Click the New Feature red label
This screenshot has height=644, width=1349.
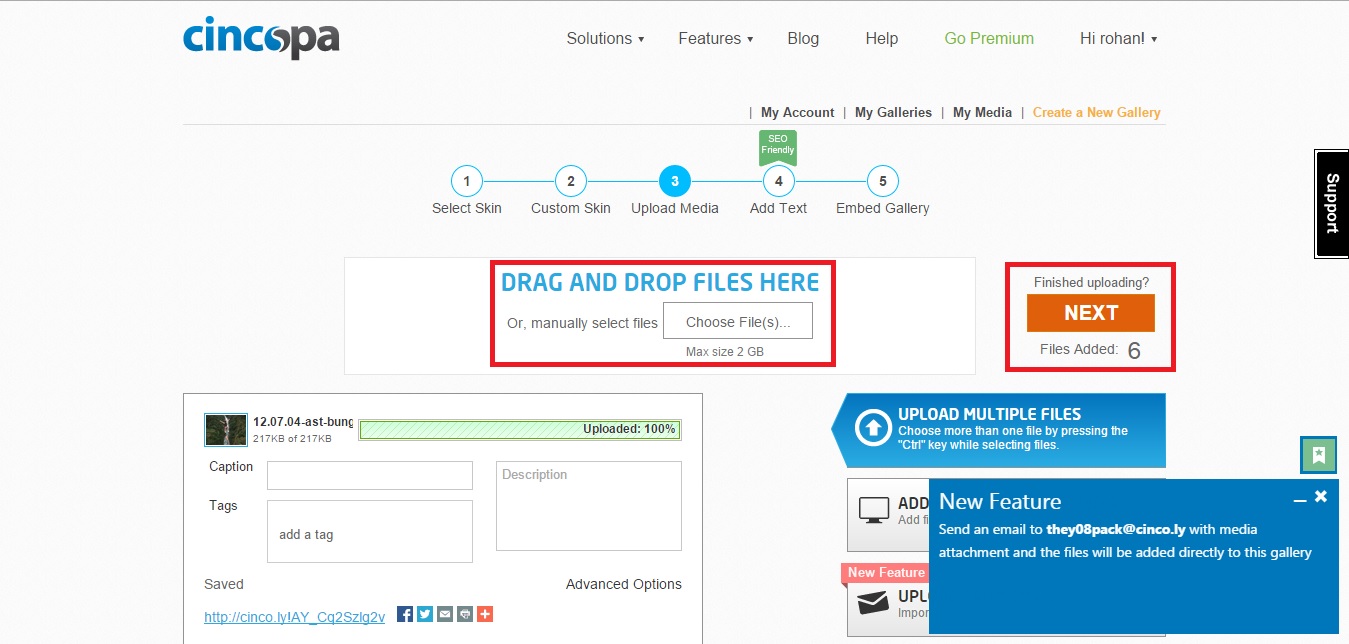[886, 573]
